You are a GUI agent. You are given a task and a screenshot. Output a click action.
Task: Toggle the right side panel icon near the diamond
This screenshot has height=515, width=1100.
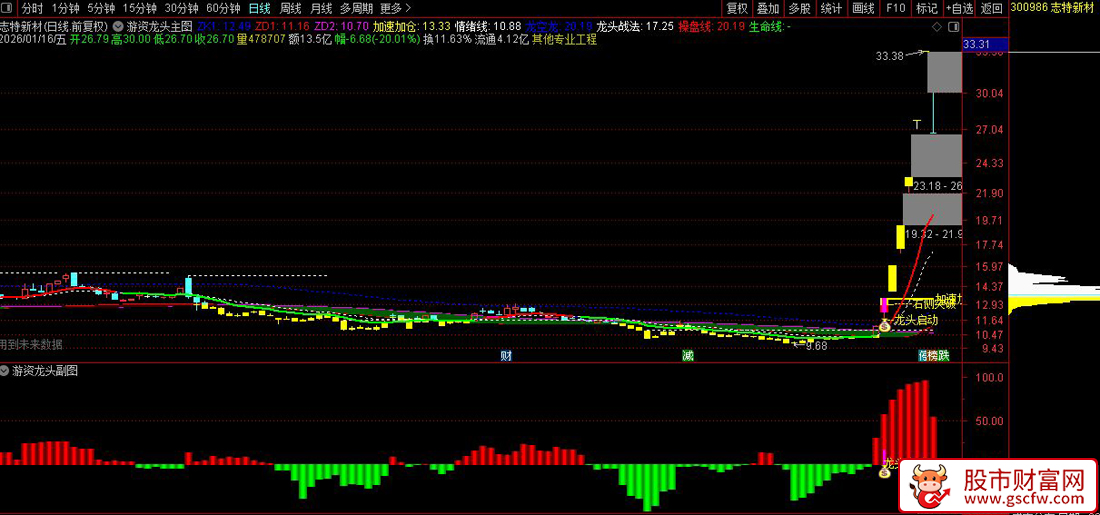click(x=953, y=27)
